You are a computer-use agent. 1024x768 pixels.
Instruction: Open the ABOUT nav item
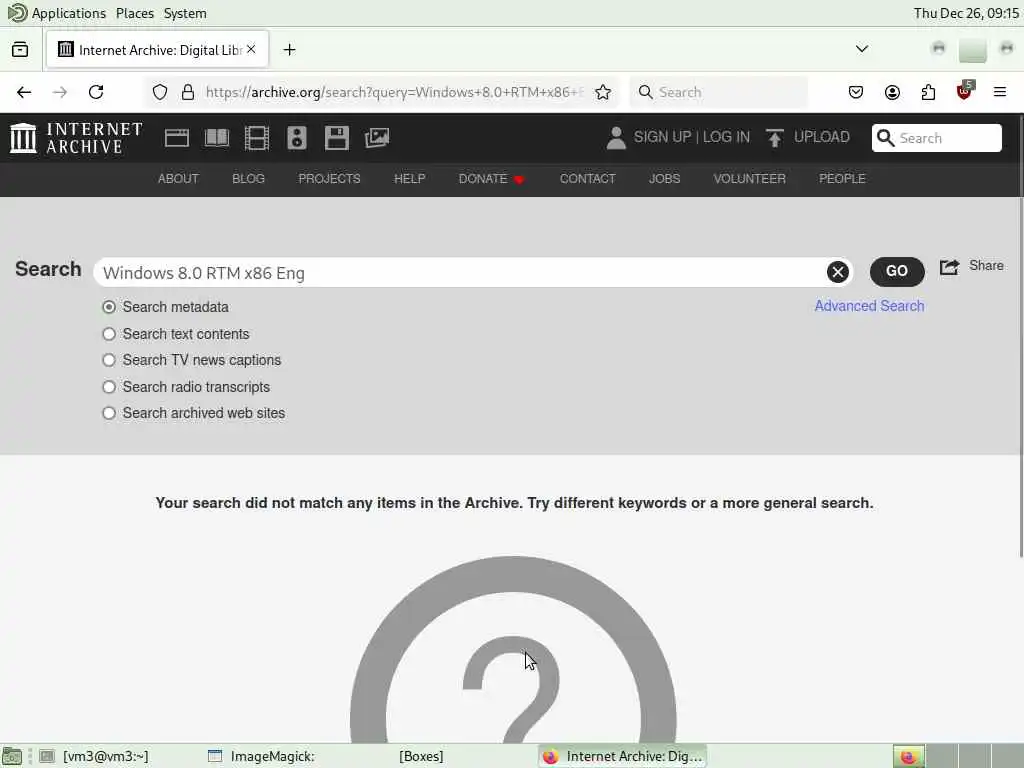click(x=178, y=178)
